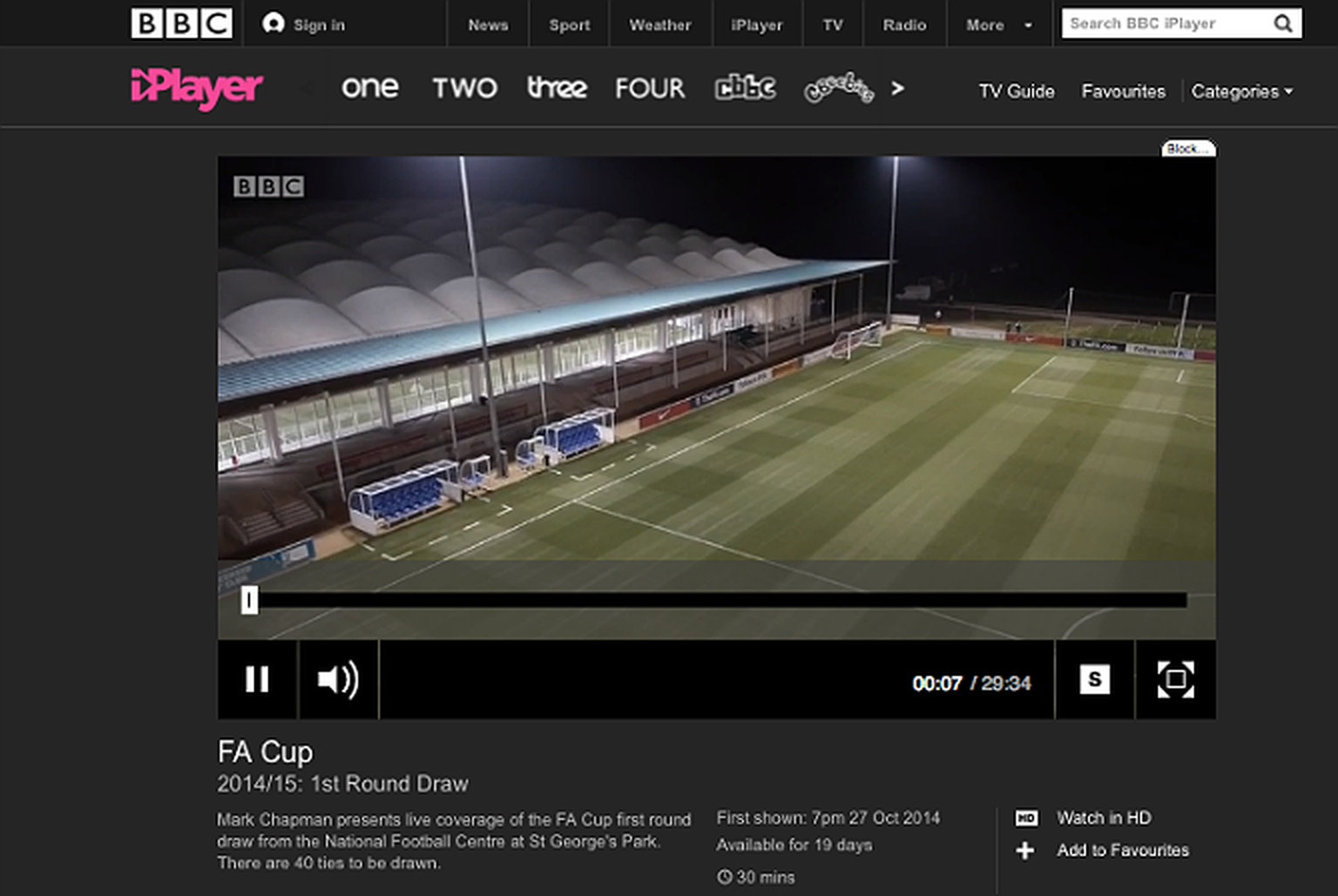Click the Watch in HD link

pyautogui.click(x=1104, y=818)
